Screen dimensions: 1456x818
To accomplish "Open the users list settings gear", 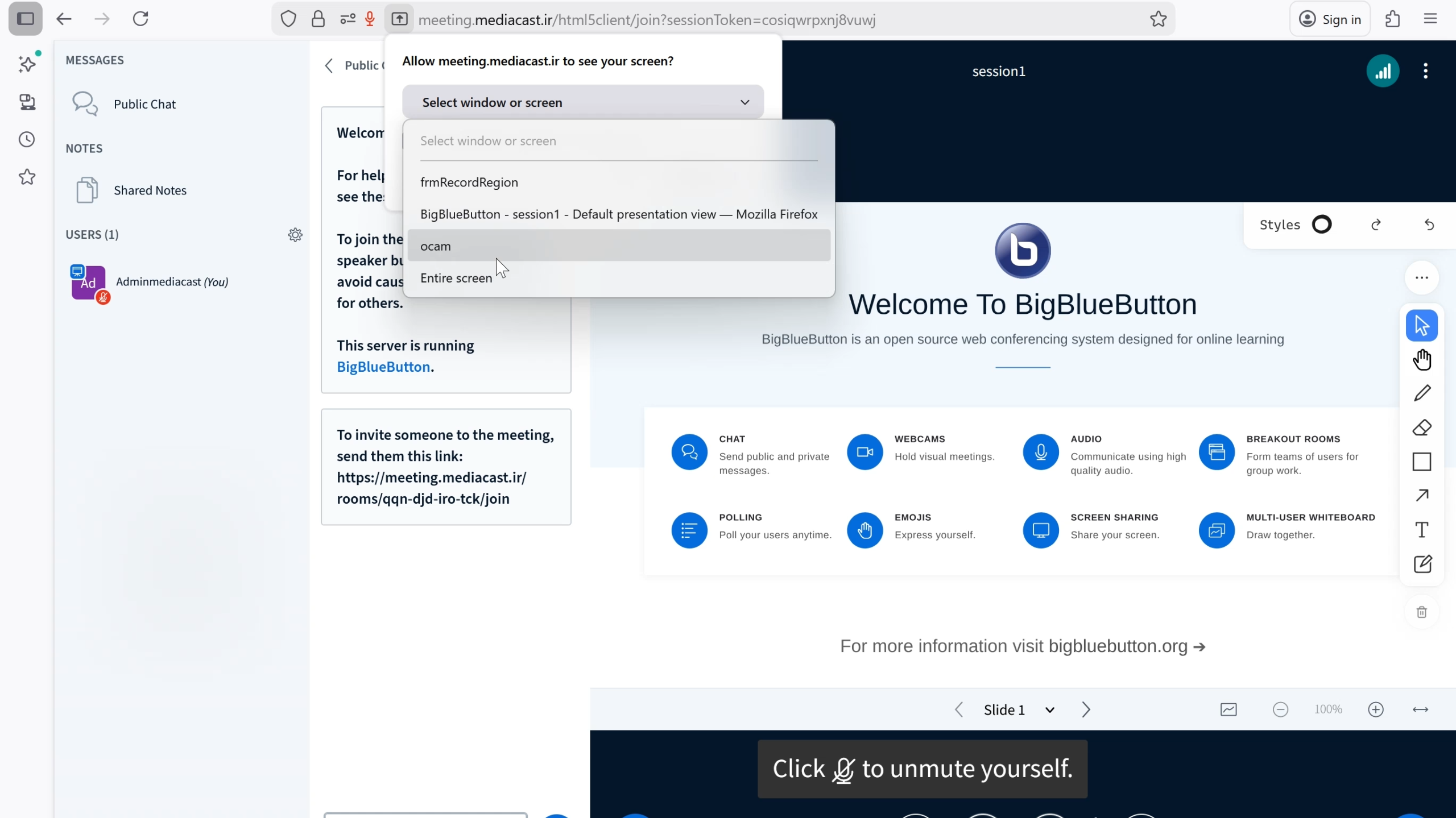I will pos(295,235).
